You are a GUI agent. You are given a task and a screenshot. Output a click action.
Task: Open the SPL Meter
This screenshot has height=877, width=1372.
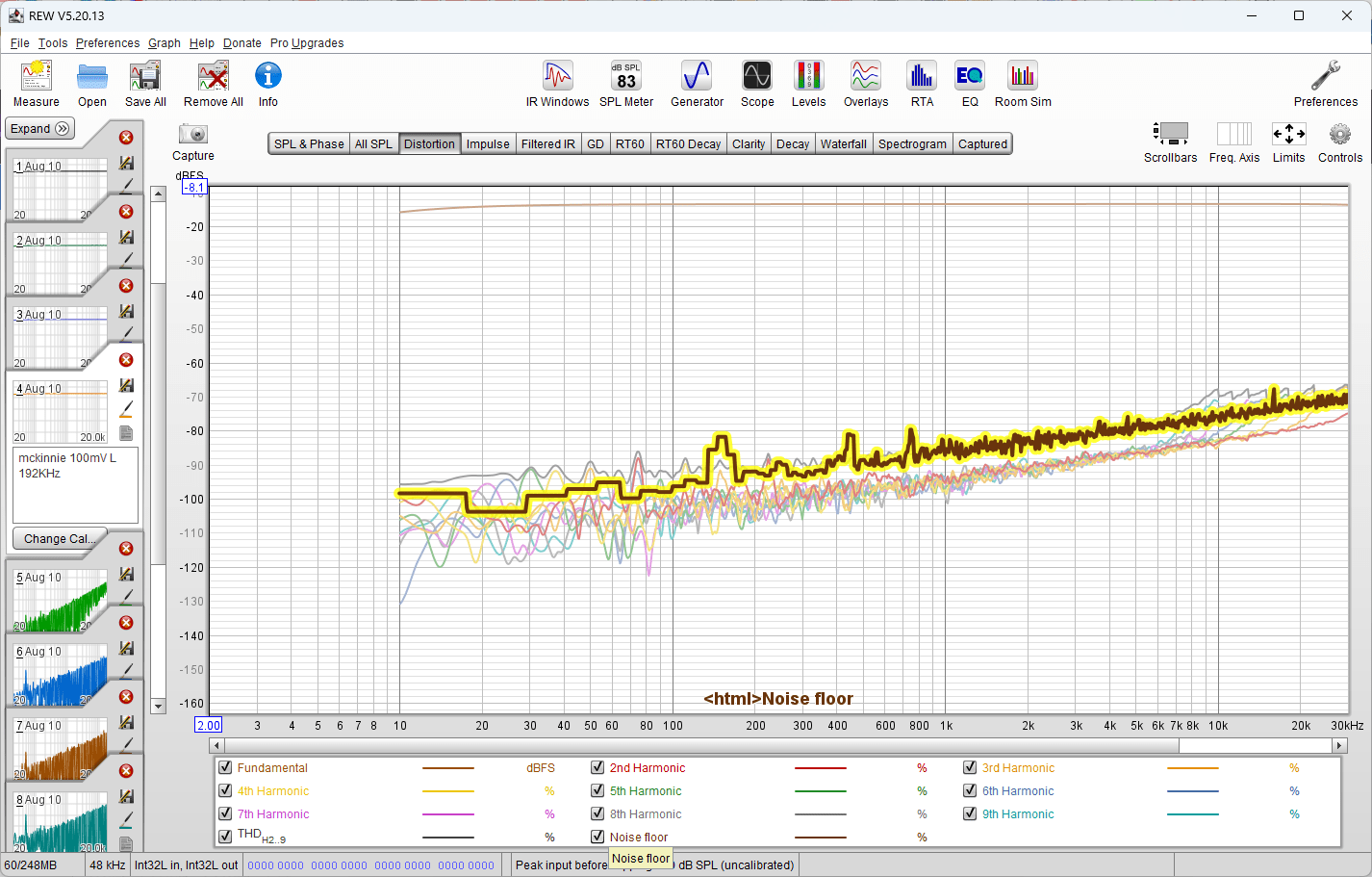point(626,84)
